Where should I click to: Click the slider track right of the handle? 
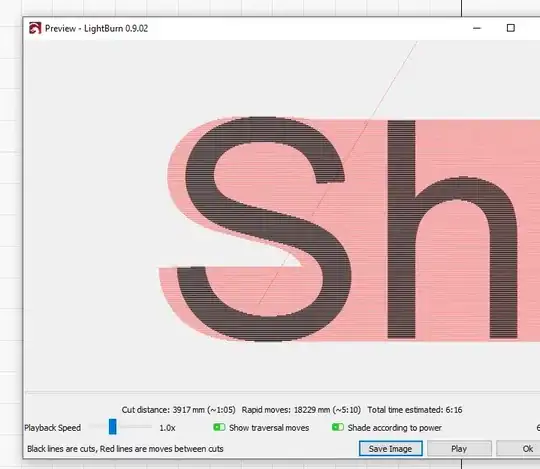pos(134,427)
